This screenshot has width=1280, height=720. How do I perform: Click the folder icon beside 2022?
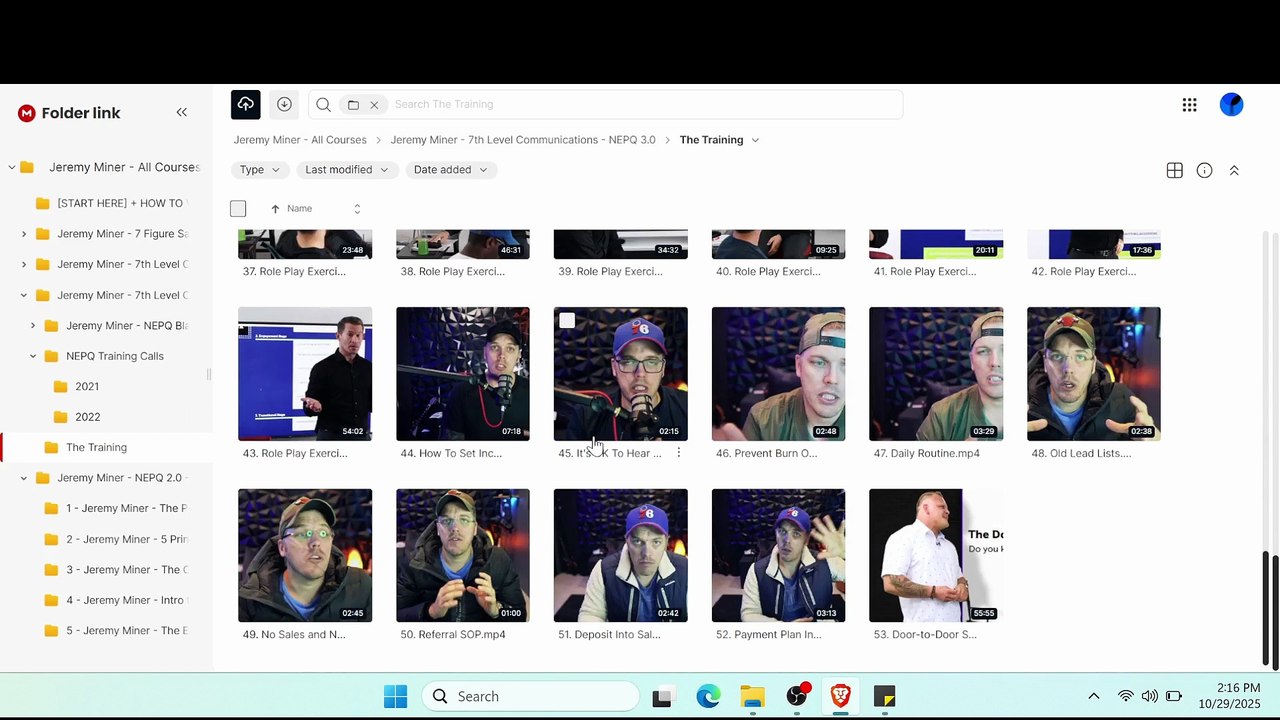[60, 417]
